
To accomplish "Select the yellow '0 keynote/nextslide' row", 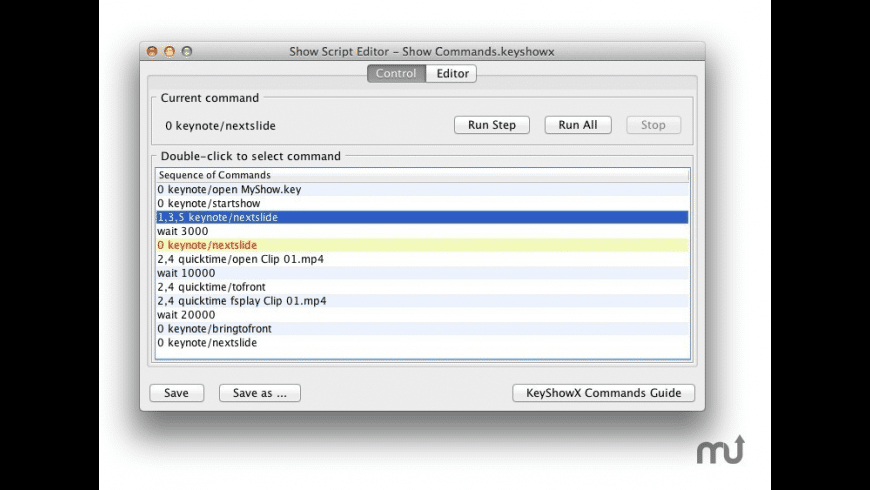I will (422, 245).
